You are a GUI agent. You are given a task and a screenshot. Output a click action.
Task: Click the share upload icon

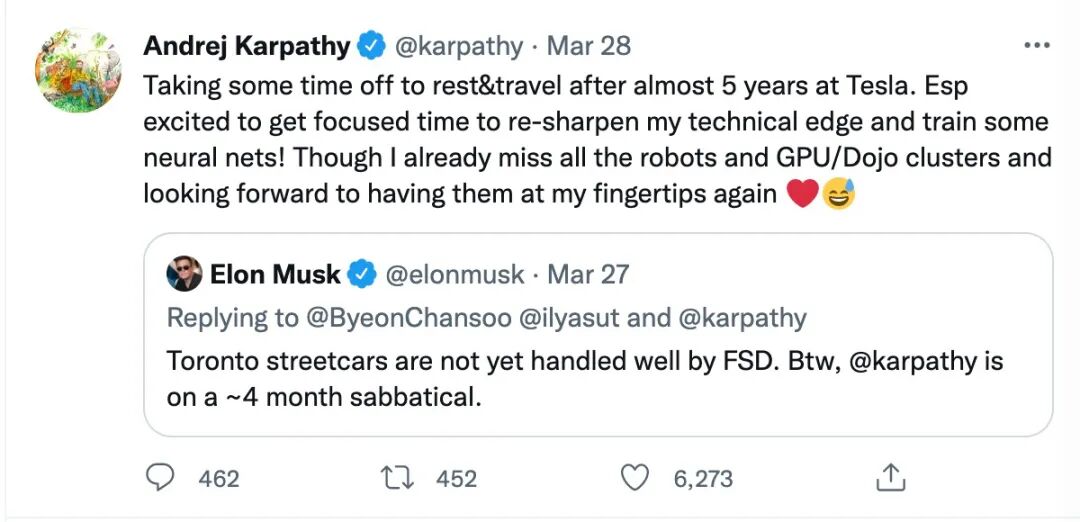pos(889,479)
